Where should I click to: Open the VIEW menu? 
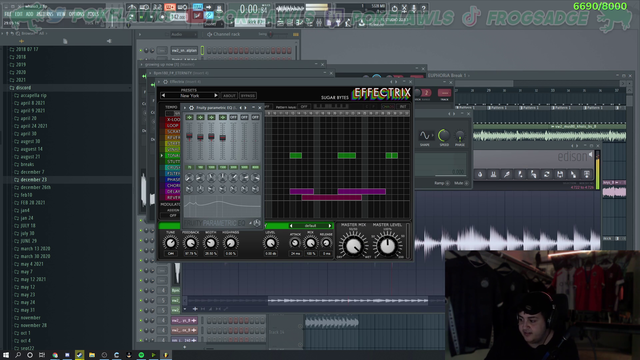pyautogui.click(x=61, y=14)
